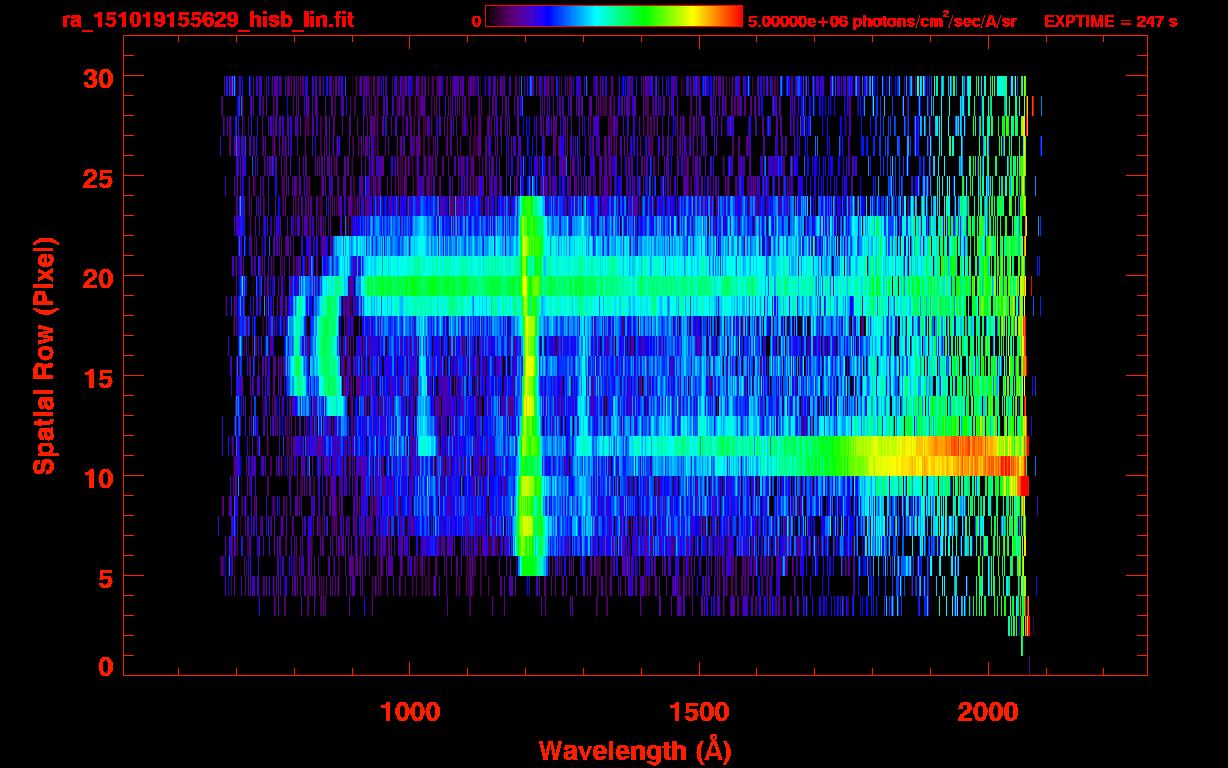Click the y-axis tick label 0
This screenshot has height=768, width=1228.
pos(103,665)
